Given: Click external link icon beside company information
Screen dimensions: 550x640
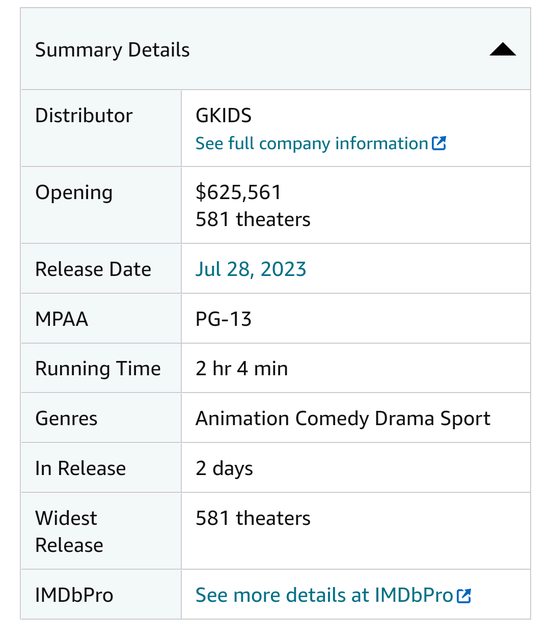Looking at the screenshot, I should coord(439,143).
